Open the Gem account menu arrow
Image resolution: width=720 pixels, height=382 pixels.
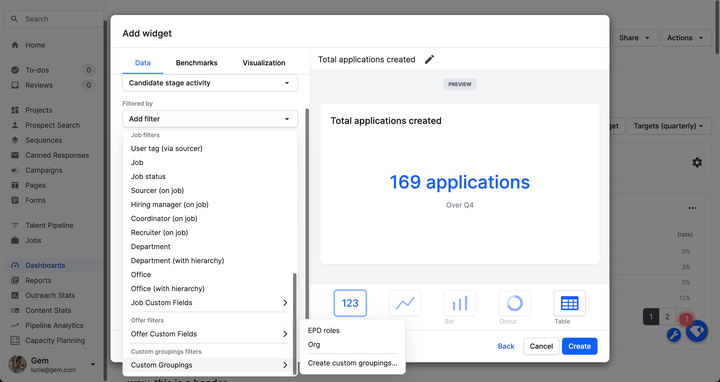coord(93,364)
